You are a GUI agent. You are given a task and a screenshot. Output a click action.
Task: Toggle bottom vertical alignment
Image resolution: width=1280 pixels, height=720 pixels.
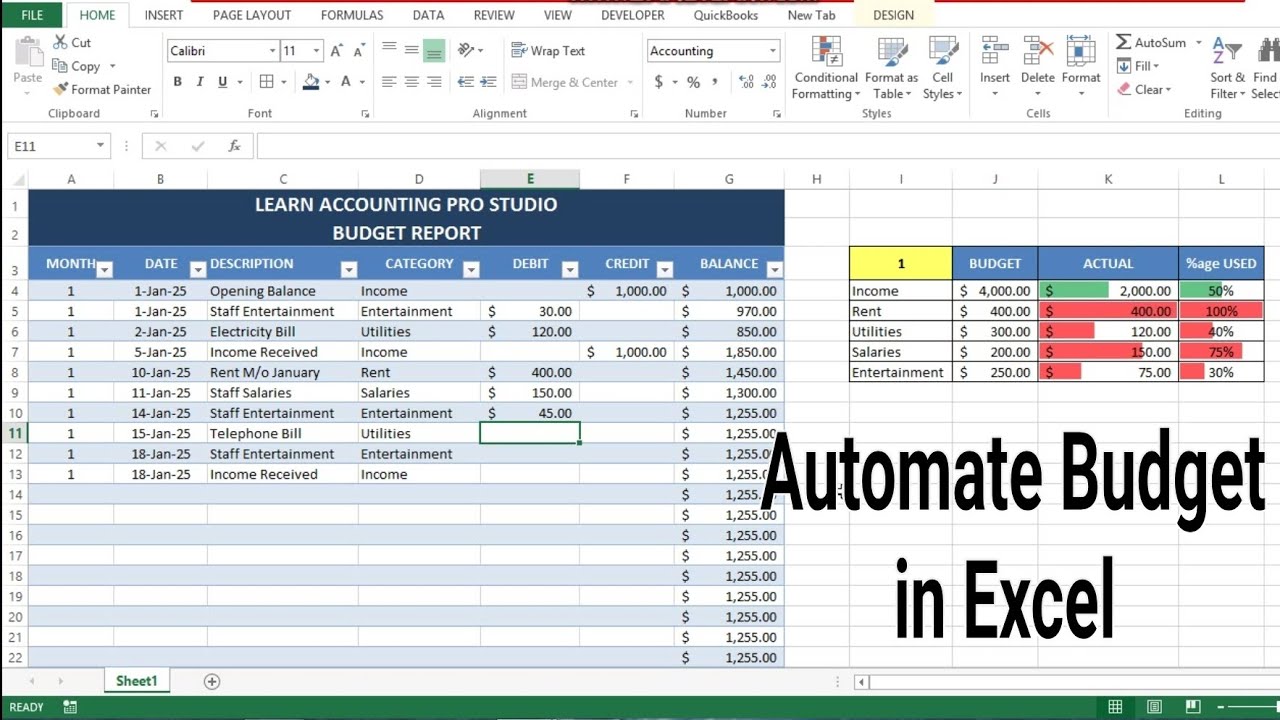[x=434, y=50]
